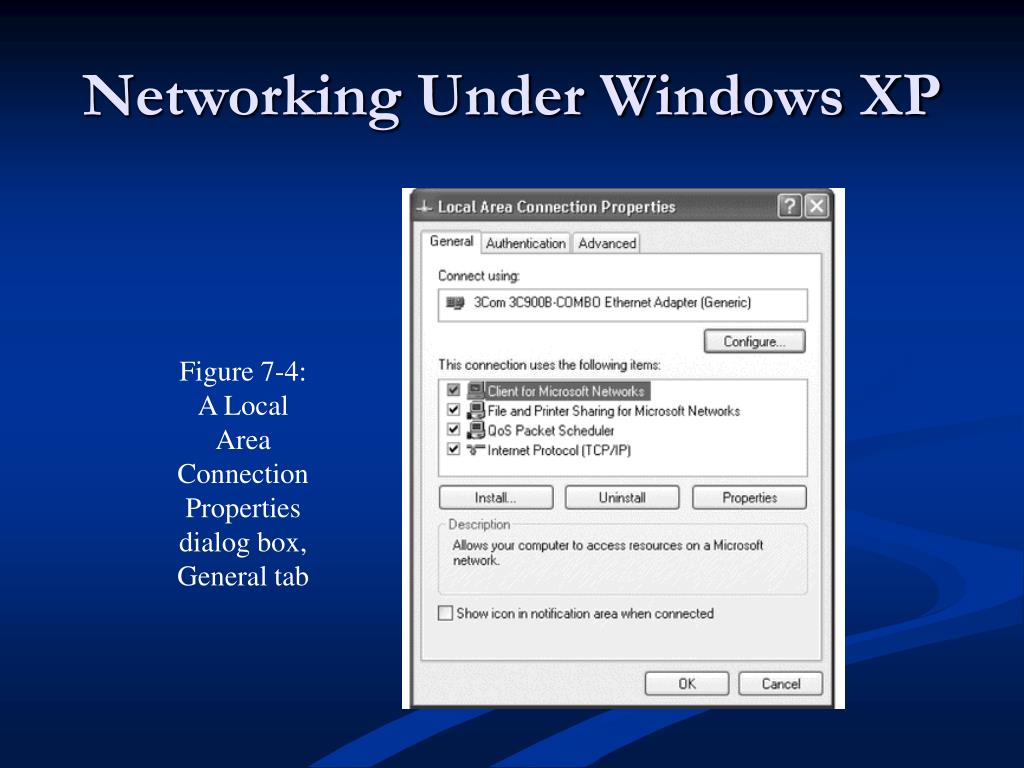Click the Configure... button
This screenshot has width=1024, height=768.
[754, 342]
